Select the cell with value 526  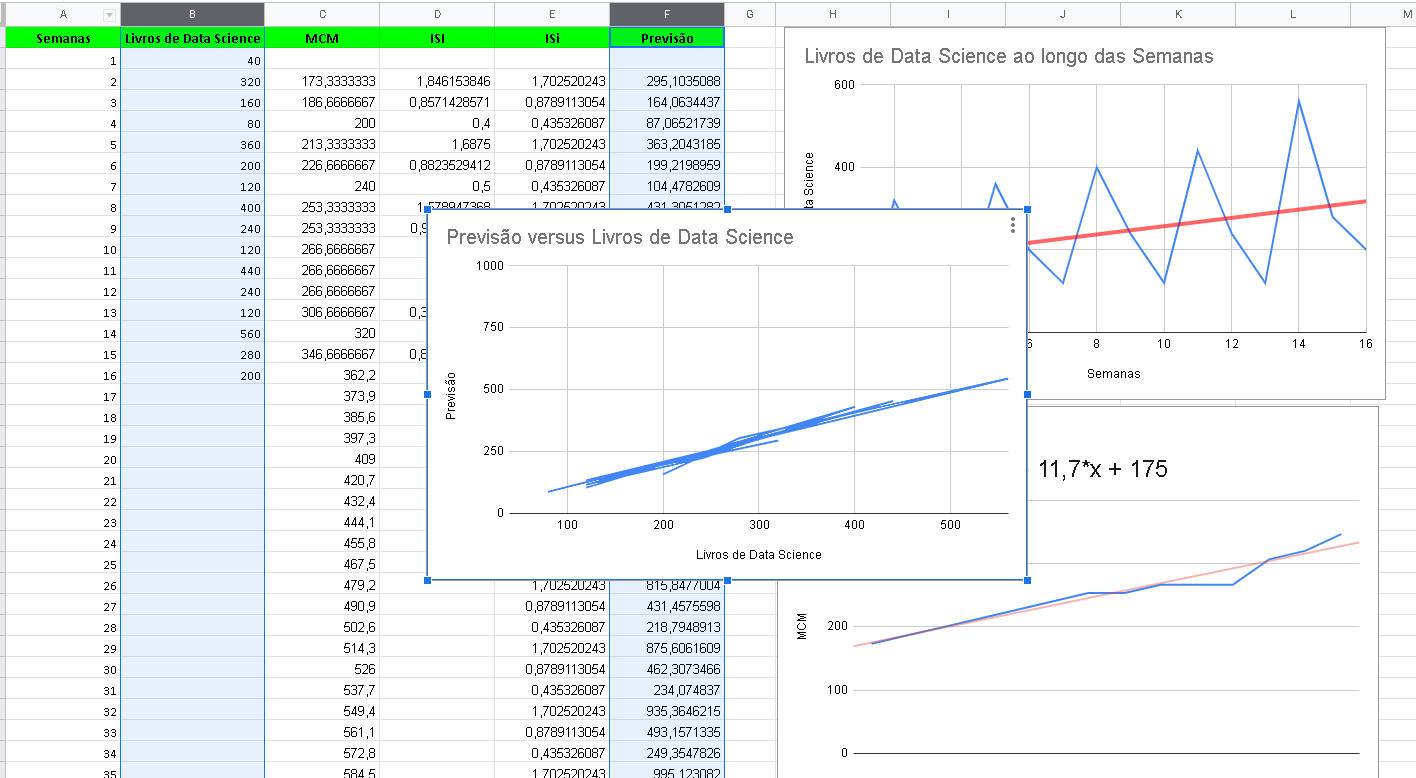click(322, 669)
